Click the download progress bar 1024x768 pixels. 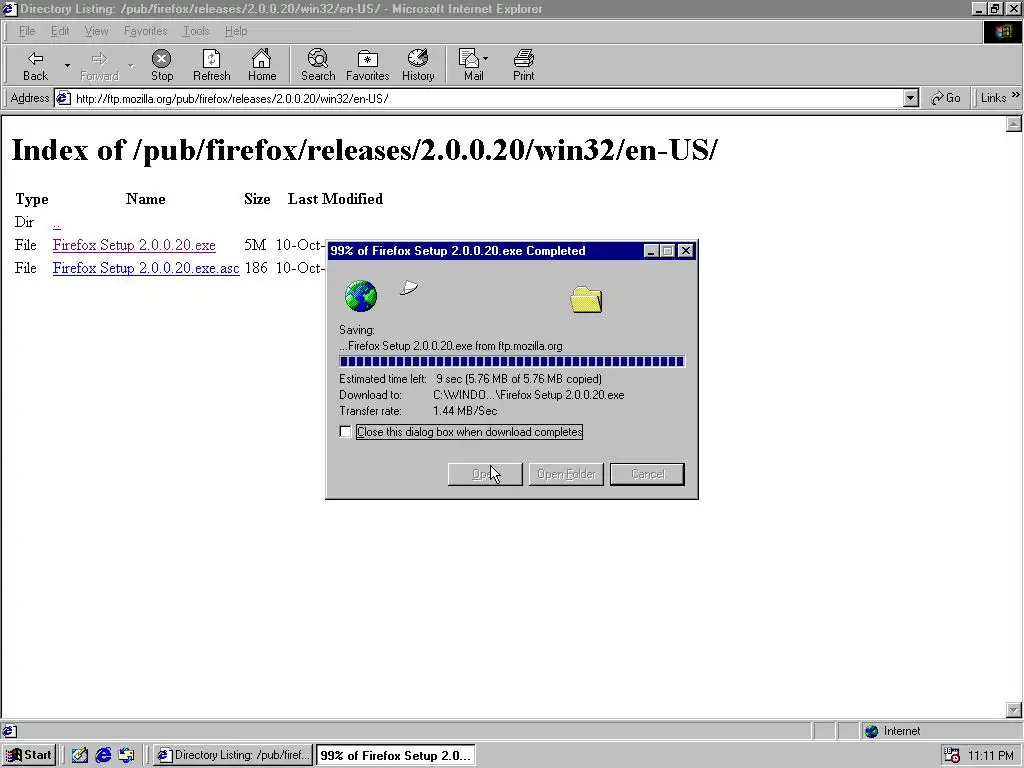pos(512,361)
